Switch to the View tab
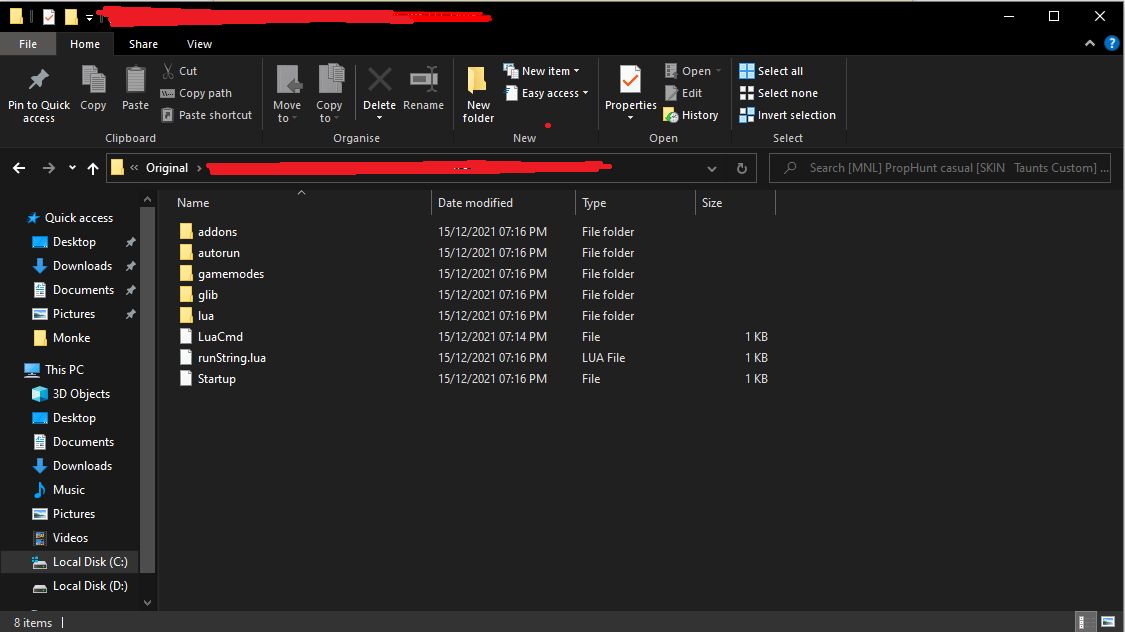 pos(199,44)
